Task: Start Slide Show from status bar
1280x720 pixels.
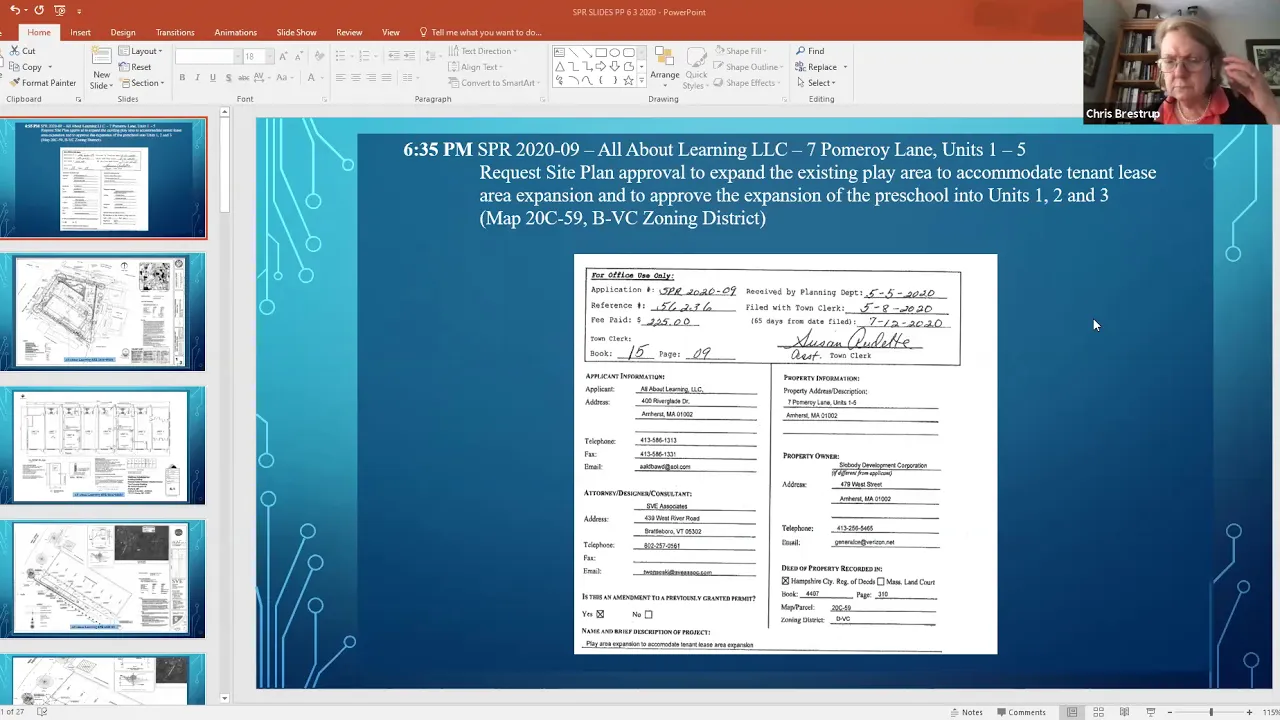Action: [x=1150, y=712]
